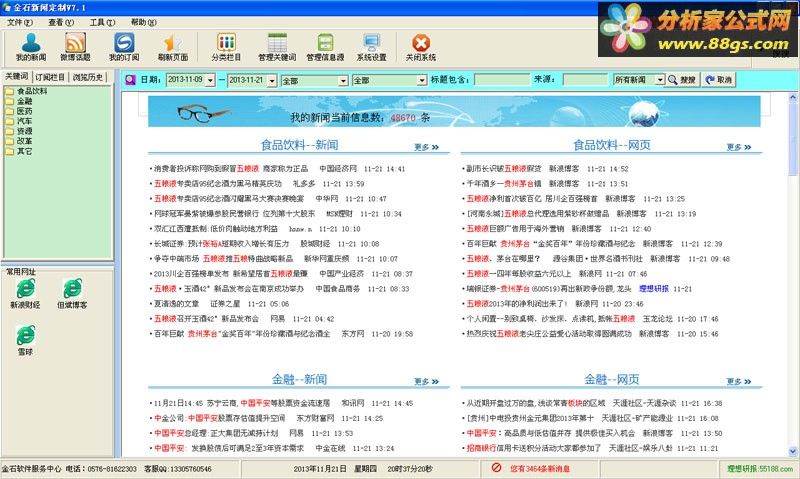Open 我的订阅 toolbar icon
Image resolution: width=800 pixels, height=479 pixels.
tap(124, 47)
